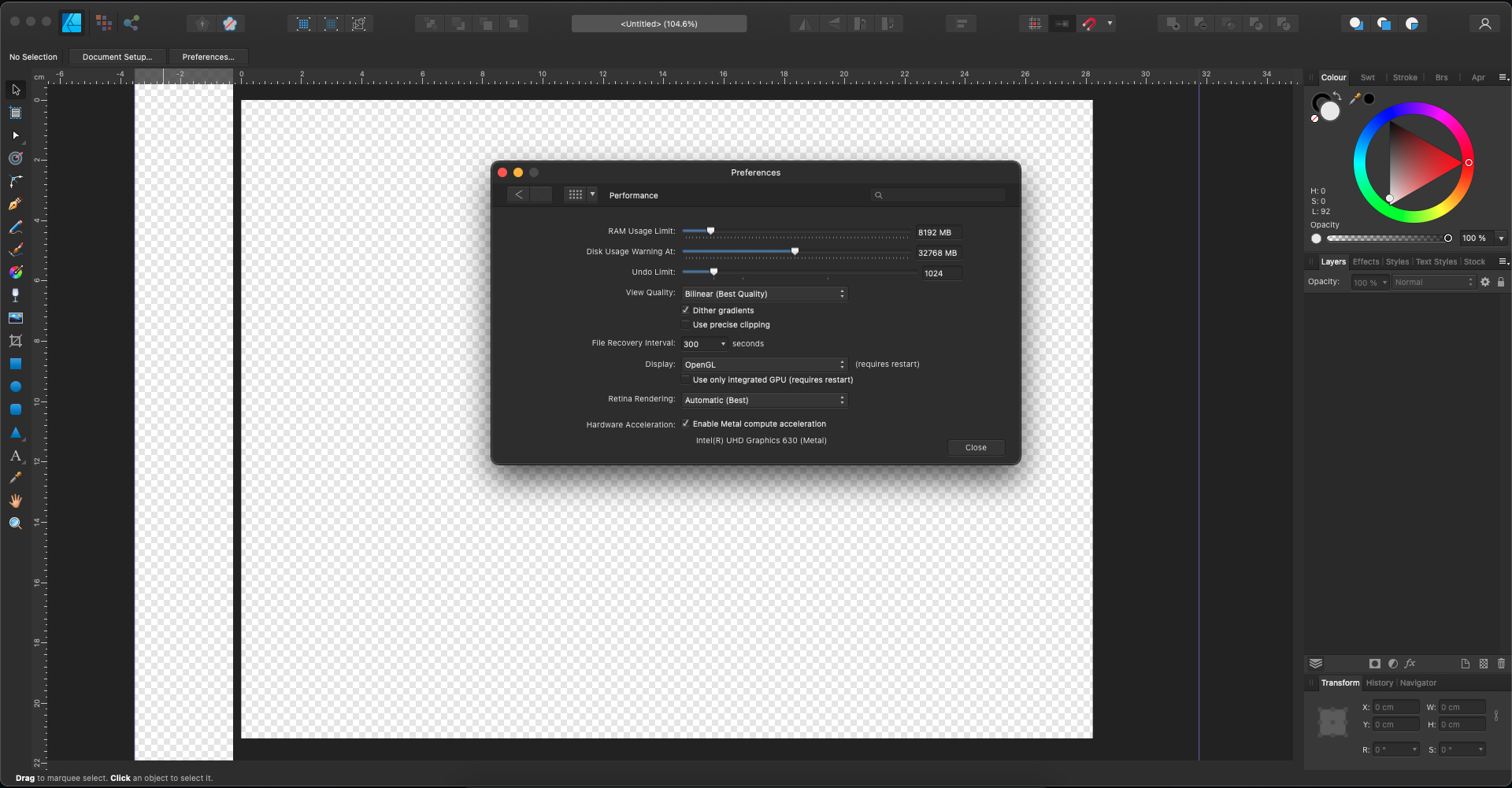Screen dimensions: 1512x788
Task: Switch to Designer Persona
Action: [x=72, y=24]
